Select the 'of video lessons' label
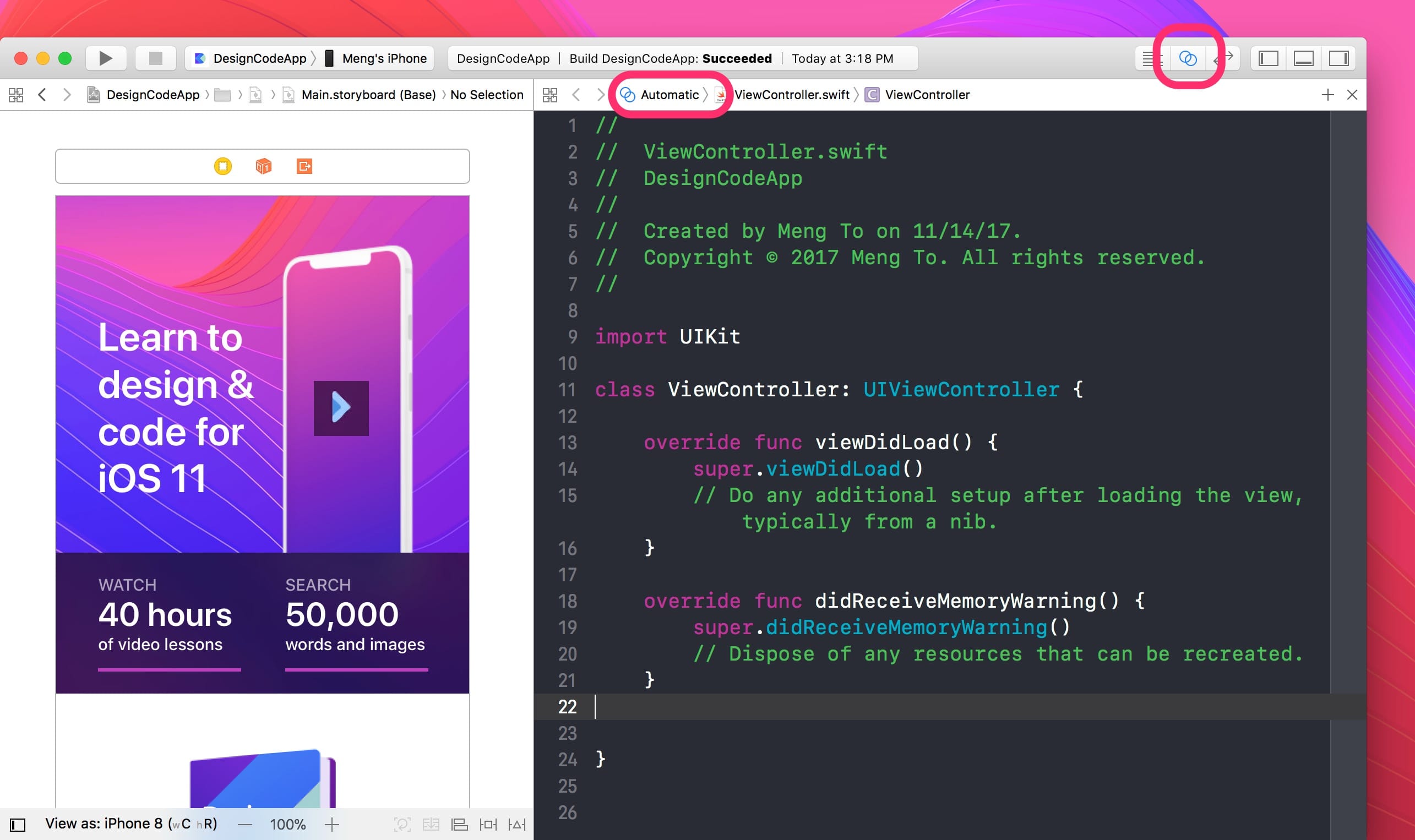The image size is (1415, 840). 160,645
